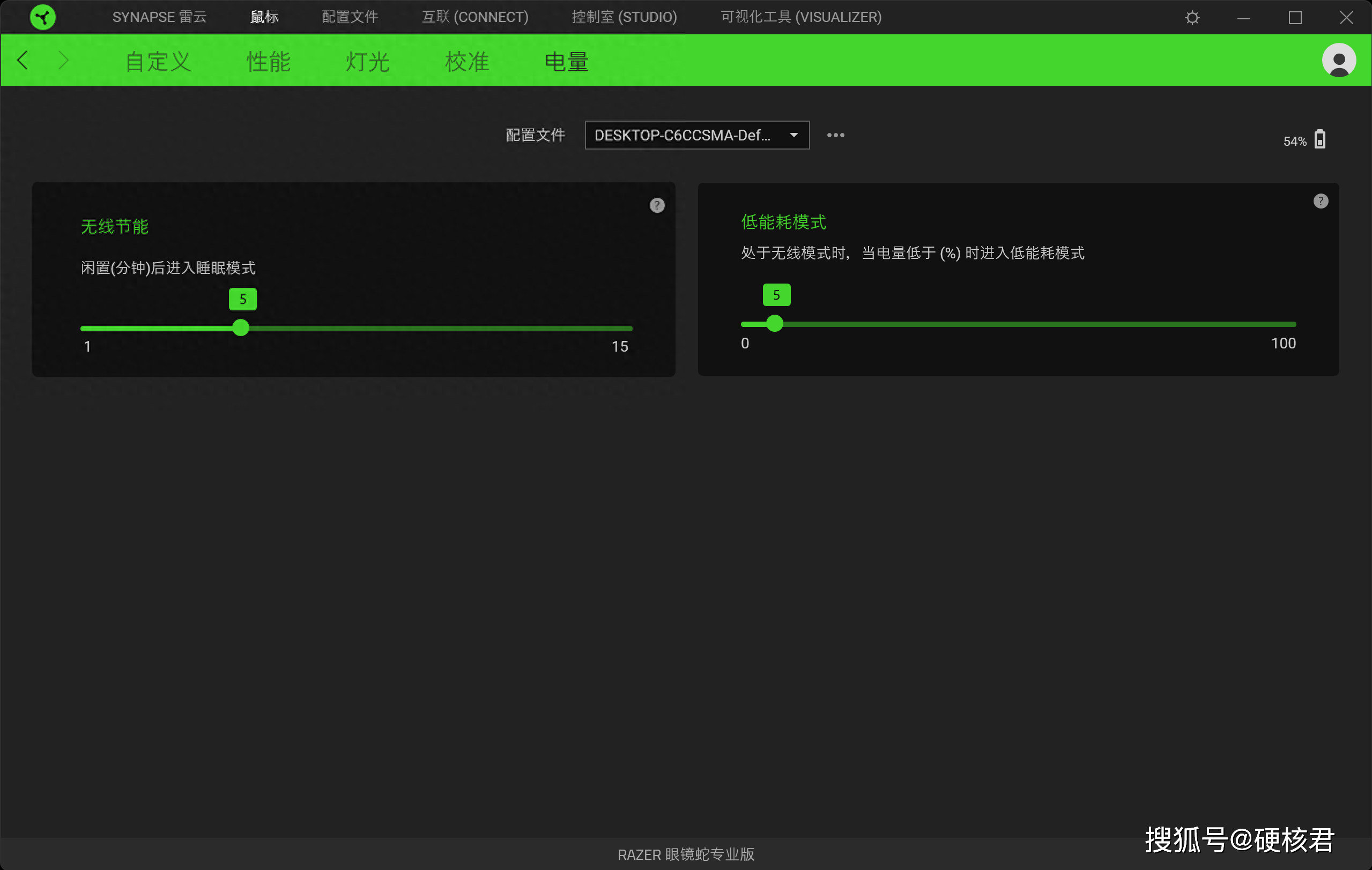Open the 互联 (CONNECT) tab
This screenshot has width=1372, height=870.
tap(475, 17)
